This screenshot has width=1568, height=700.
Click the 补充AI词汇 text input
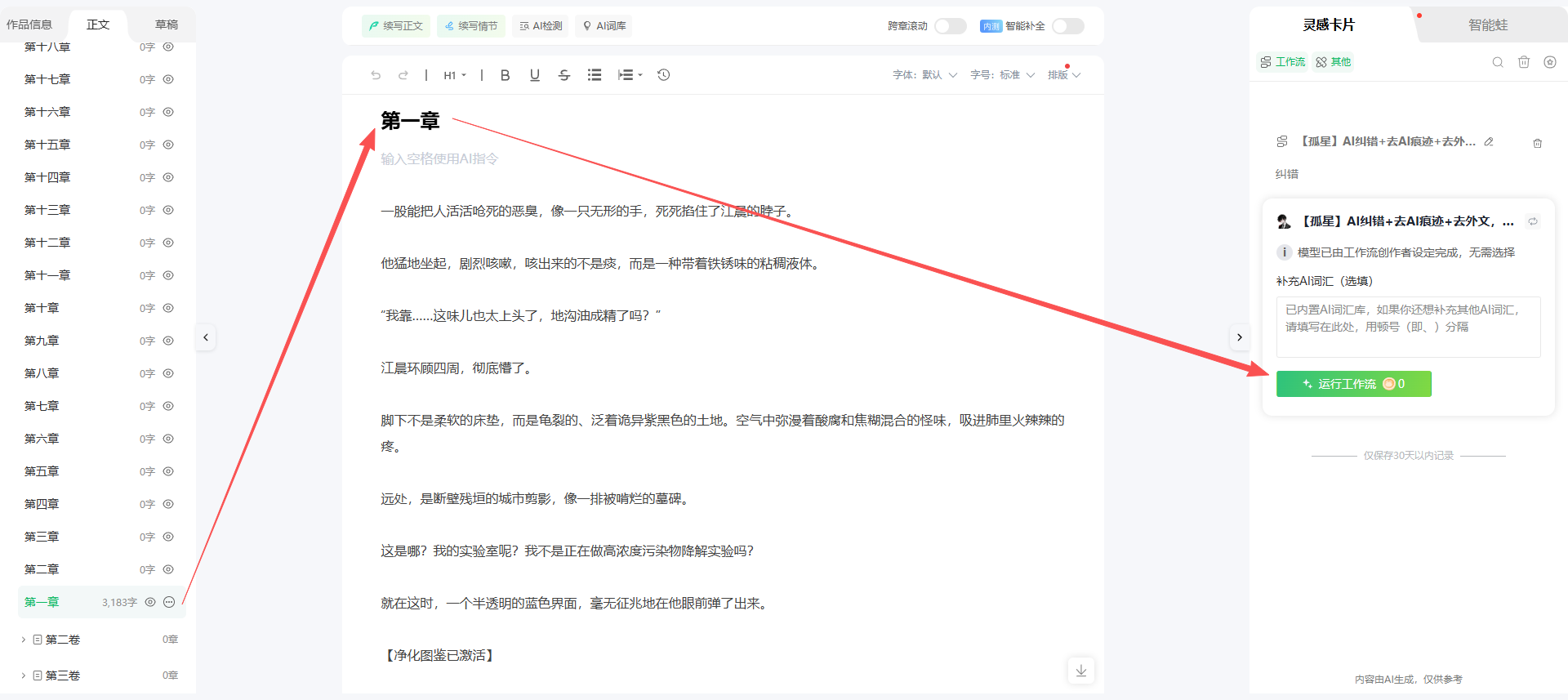coord(1408,327)
